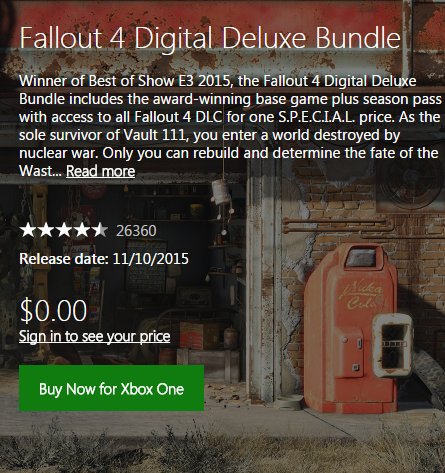Click Sign in to see your price
Screen dimensions: 445x473
pos(94,336)
